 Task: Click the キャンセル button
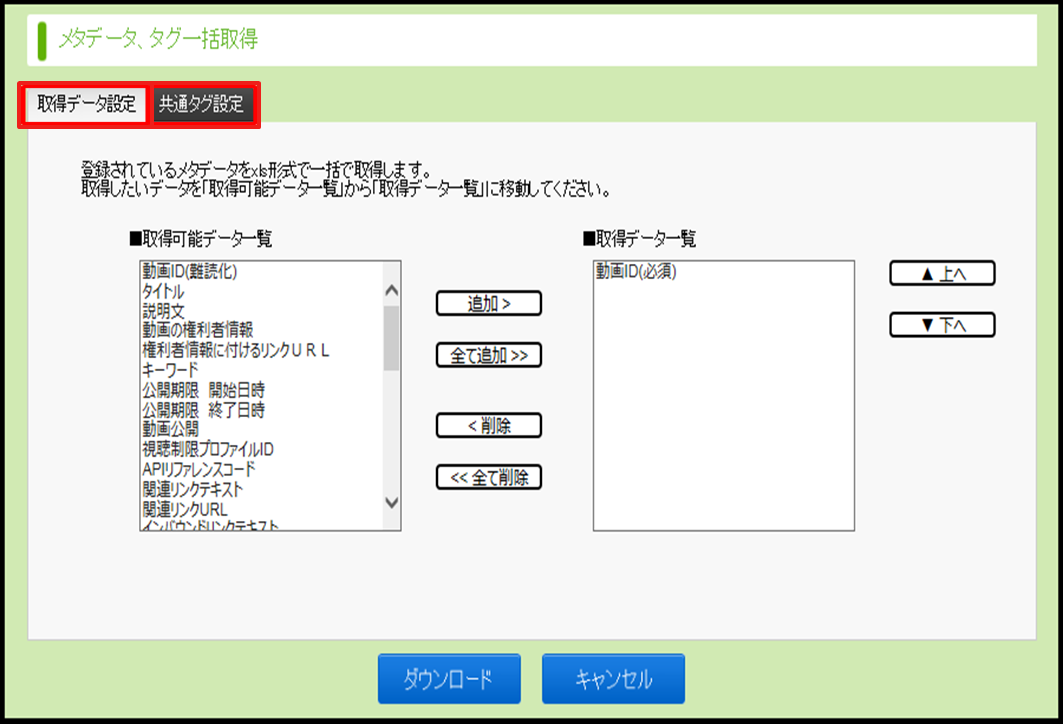coord(613,680)
